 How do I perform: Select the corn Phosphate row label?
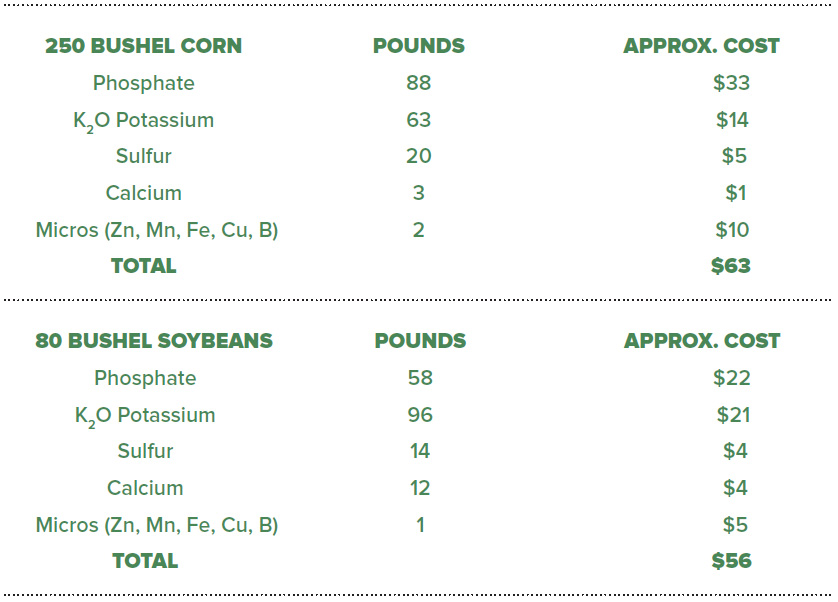pos(144,83)
